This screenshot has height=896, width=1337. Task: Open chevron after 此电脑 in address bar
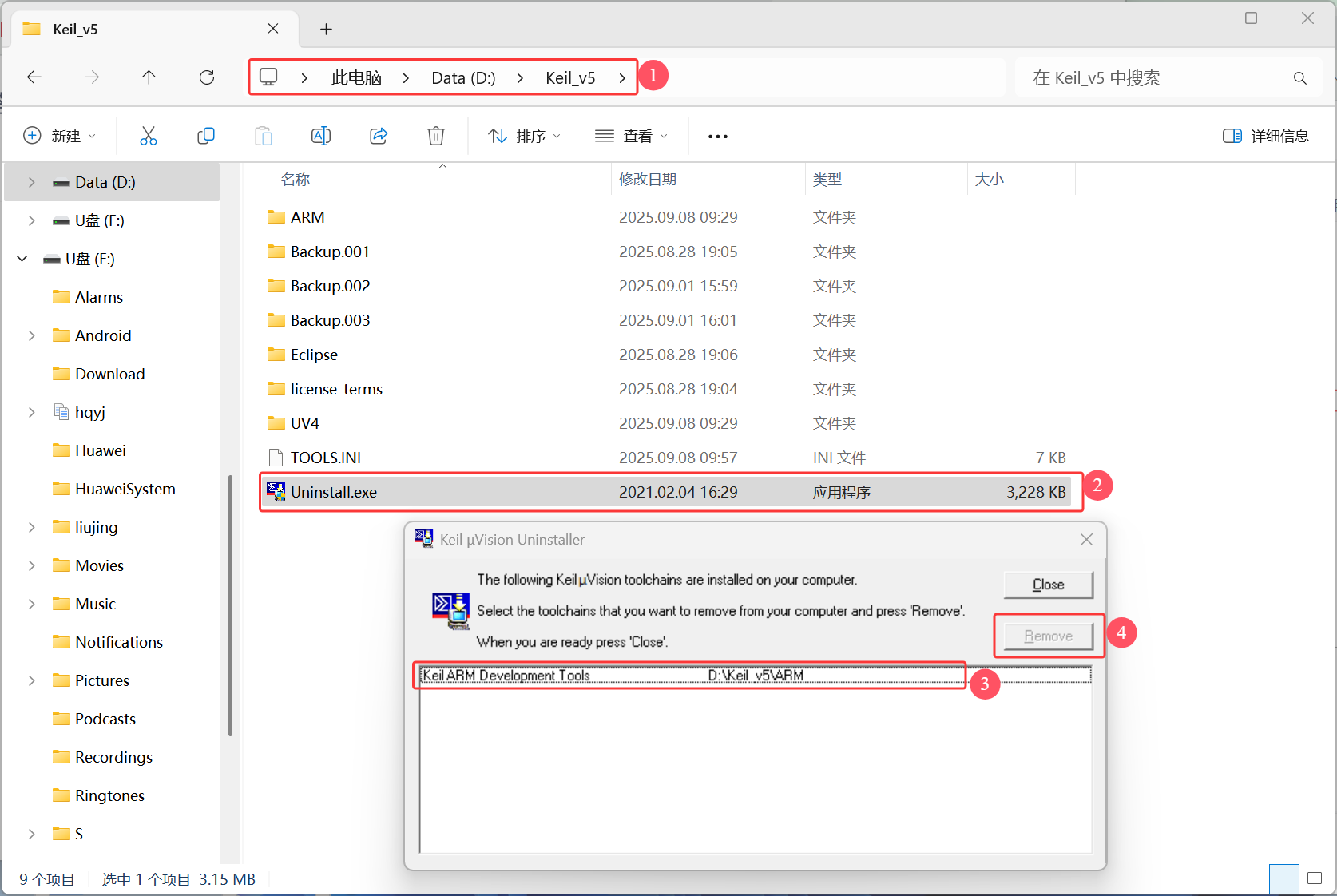(406, 78)
